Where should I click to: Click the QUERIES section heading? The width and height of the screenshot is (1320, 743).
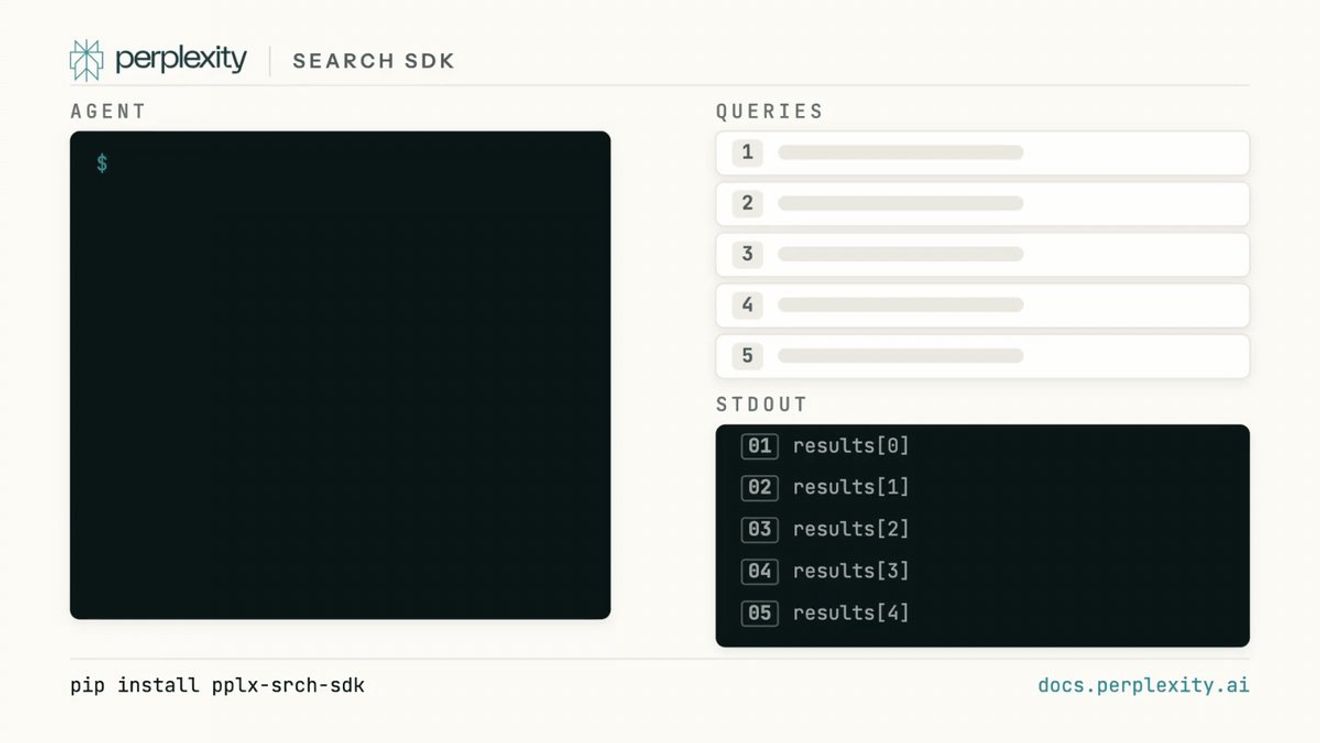pyautogui.click(x=769, y=111)
